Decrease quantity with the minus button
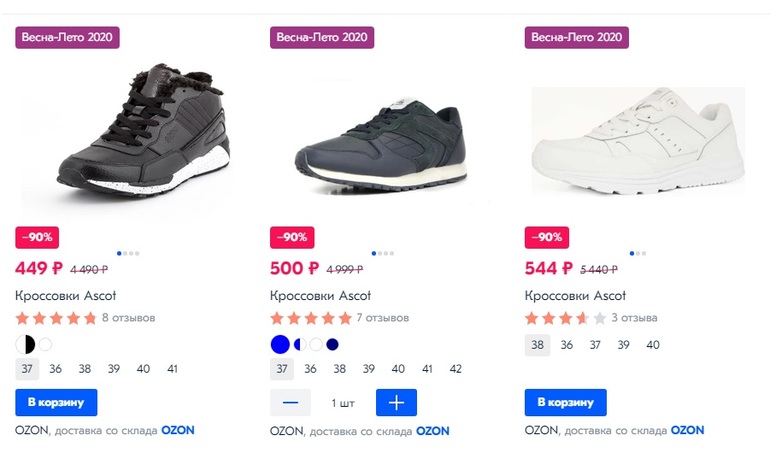 pyautogui.click(x=290, y=402)
